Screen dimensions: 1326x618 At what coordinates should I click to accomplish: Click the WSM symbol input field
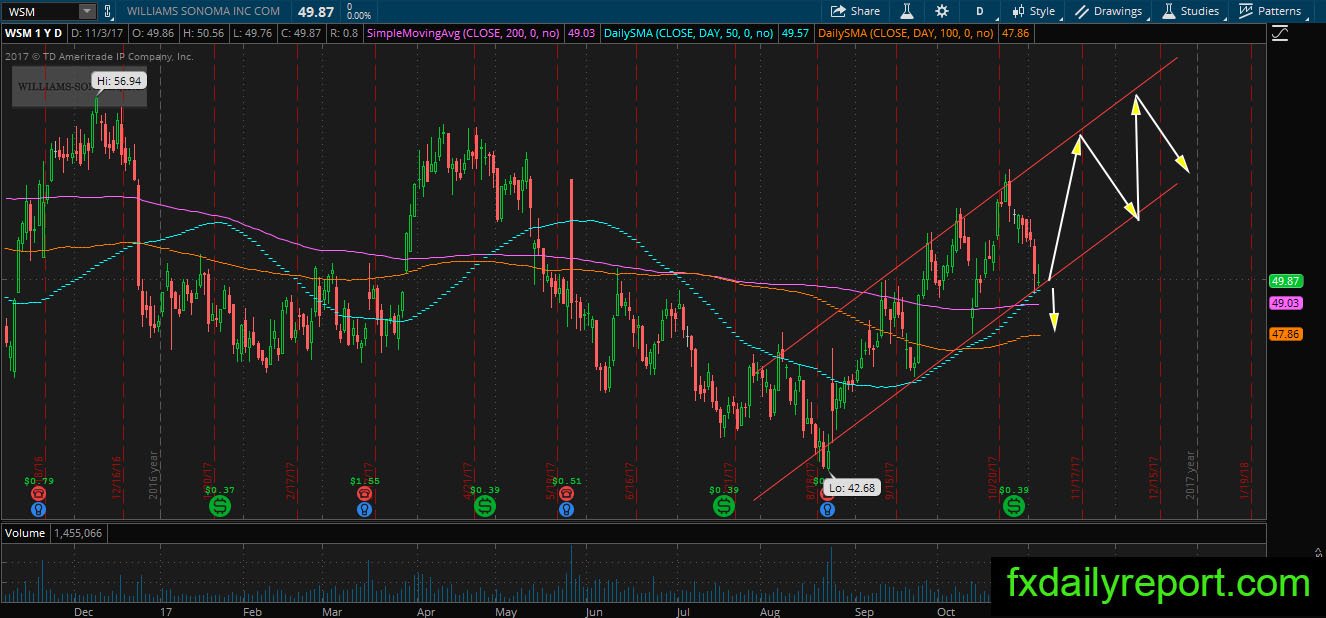pyautogui.click(x=40, y=11)
